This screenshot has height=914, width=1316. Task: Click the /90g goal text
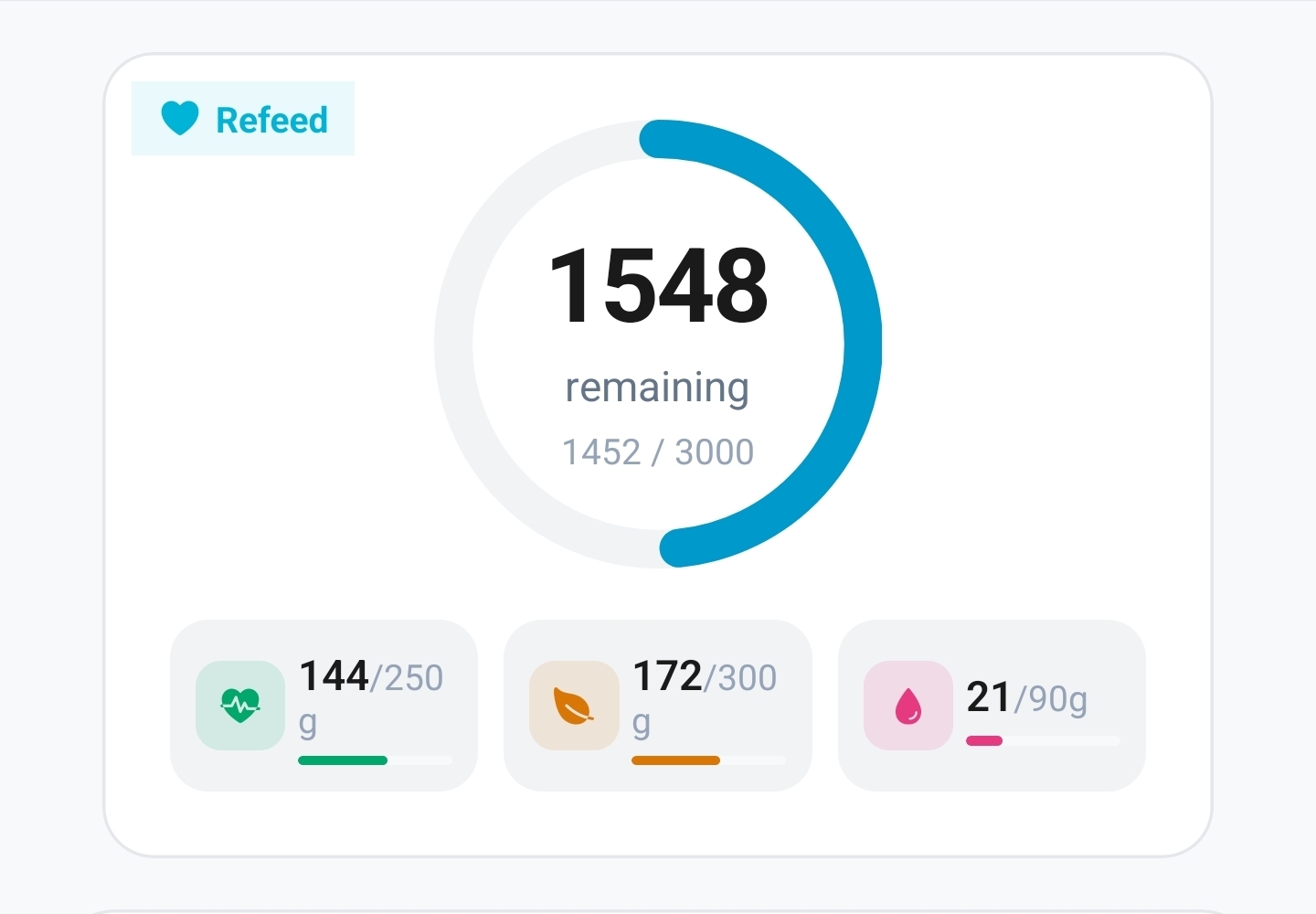tap(1051, 699)
